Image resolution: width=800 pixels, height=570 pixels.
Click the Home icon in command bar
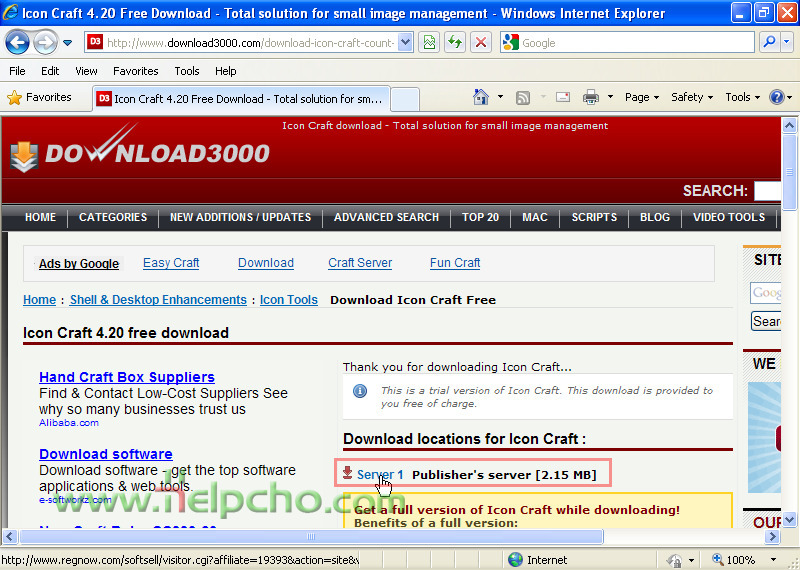(481, 97)
